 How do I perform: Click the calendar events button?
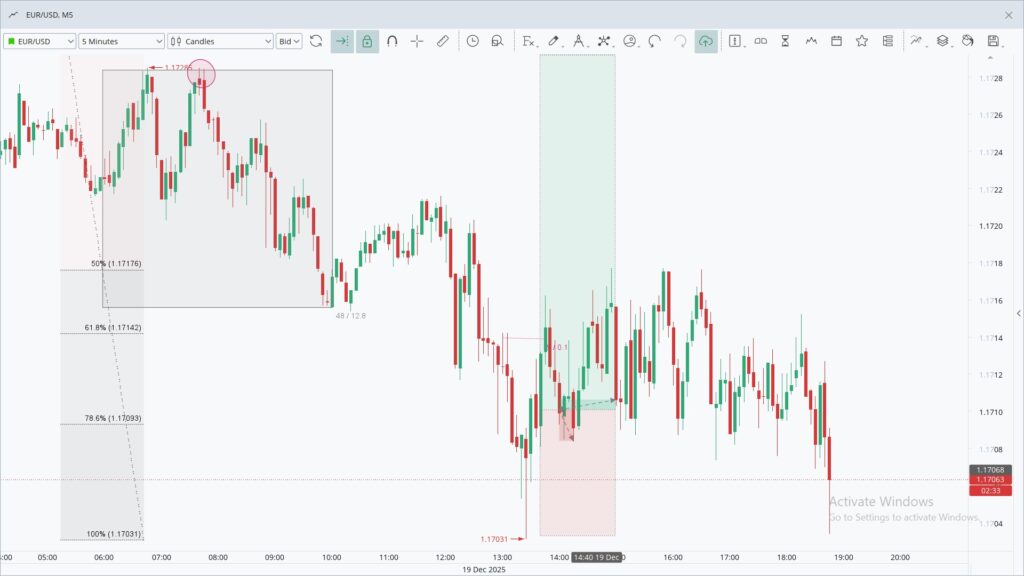pyautogui.click(x=836, y=41)
